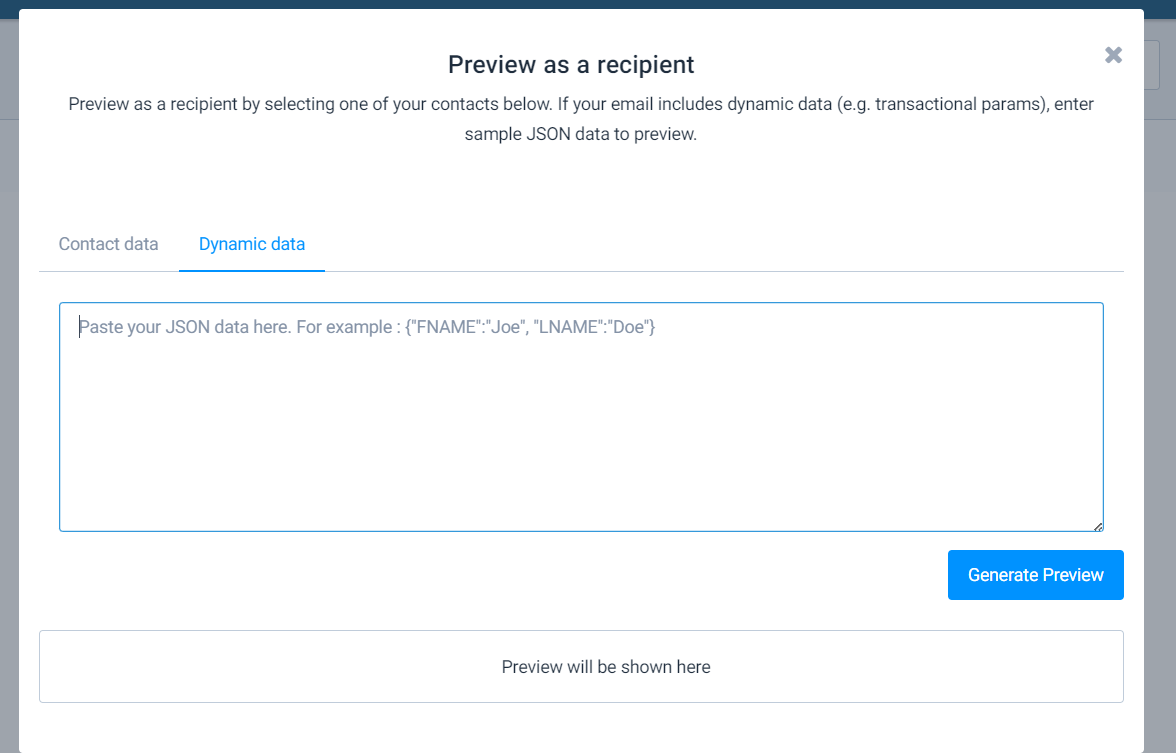This screenshot has height=753, width=1176.
Task: Click the 'Preview as a recipient' heading
Action: [x=571, y=65]
